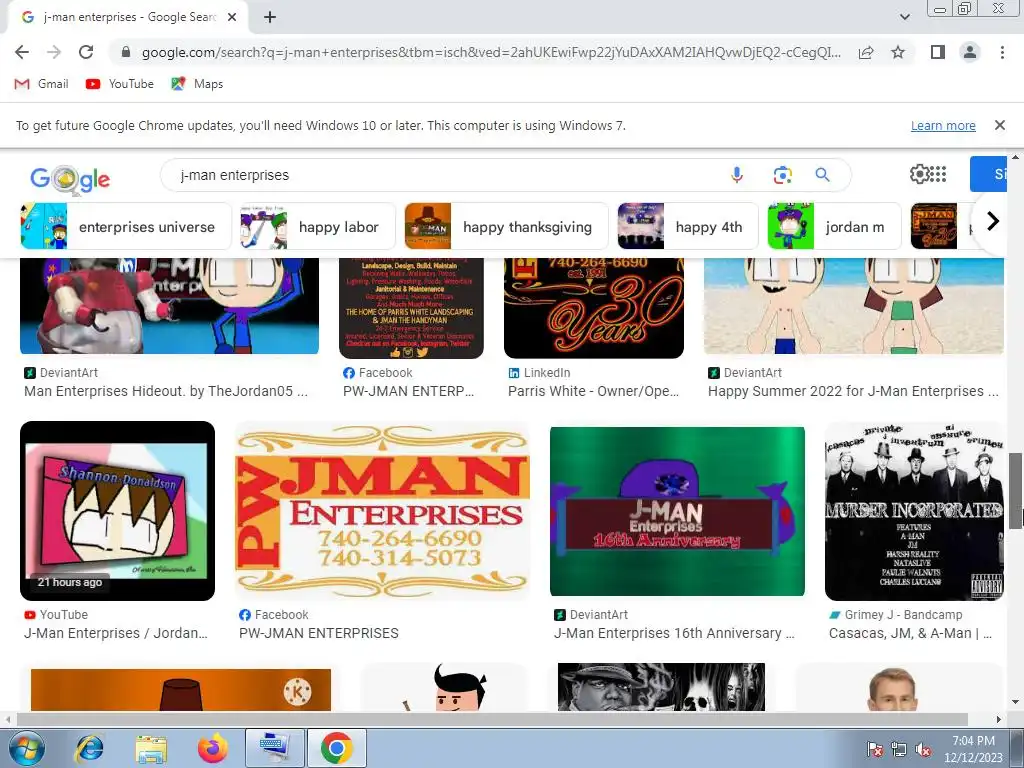
Task: Launch Internet Explorer from taskbar
Action: [x=89, y=748]
